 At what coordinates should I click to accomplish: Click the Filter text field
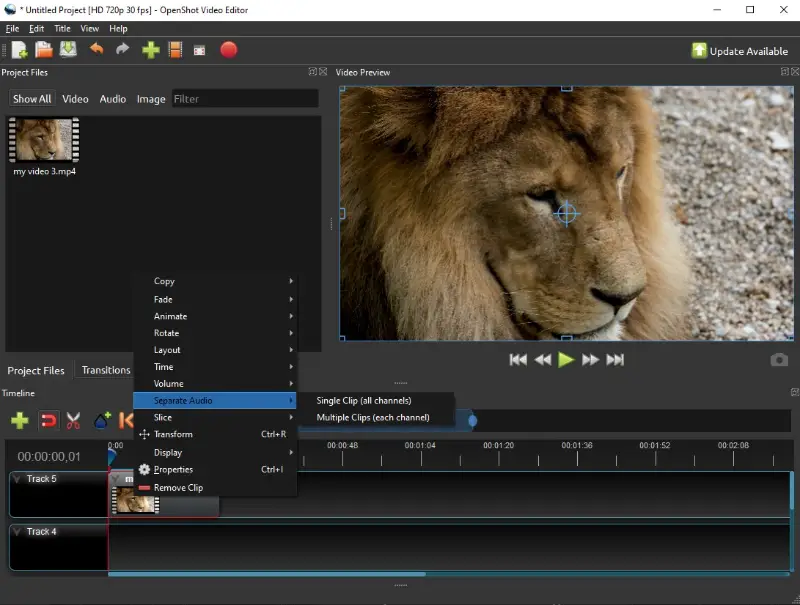point(245,98)
